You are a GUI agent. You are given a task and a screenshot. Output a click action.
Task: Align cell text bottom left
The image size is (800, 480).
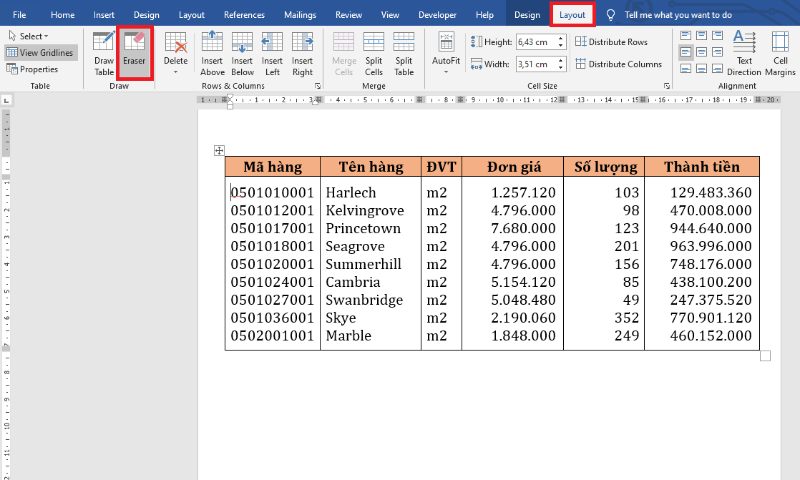pos(686,68)
